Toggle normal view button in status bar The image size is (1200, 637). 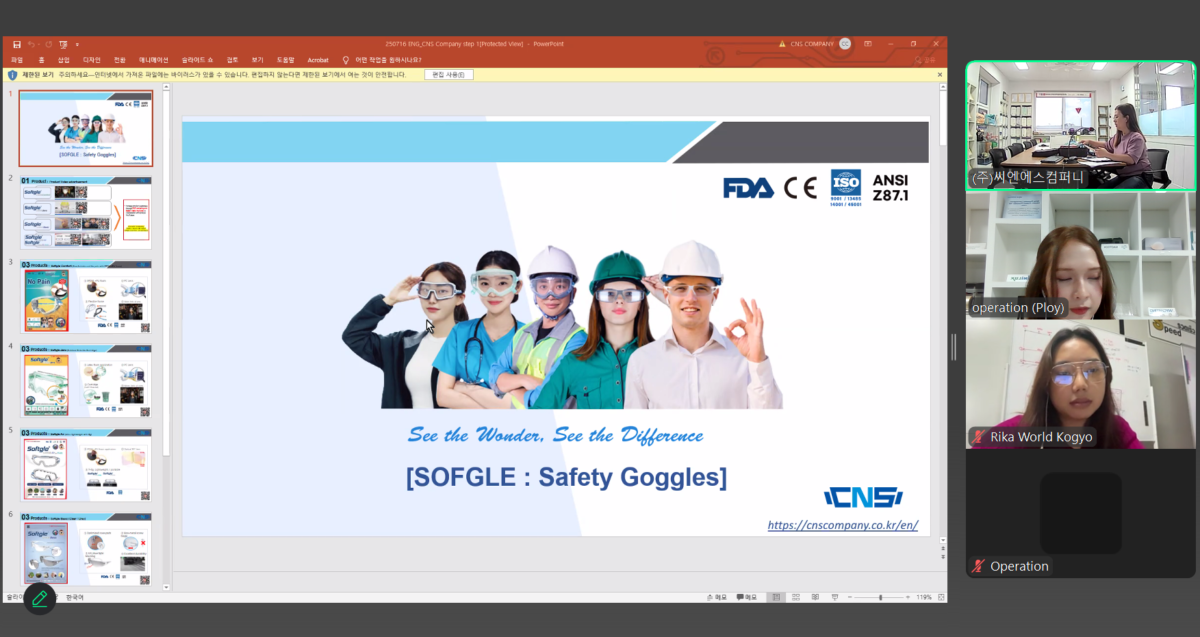(775, 597)
